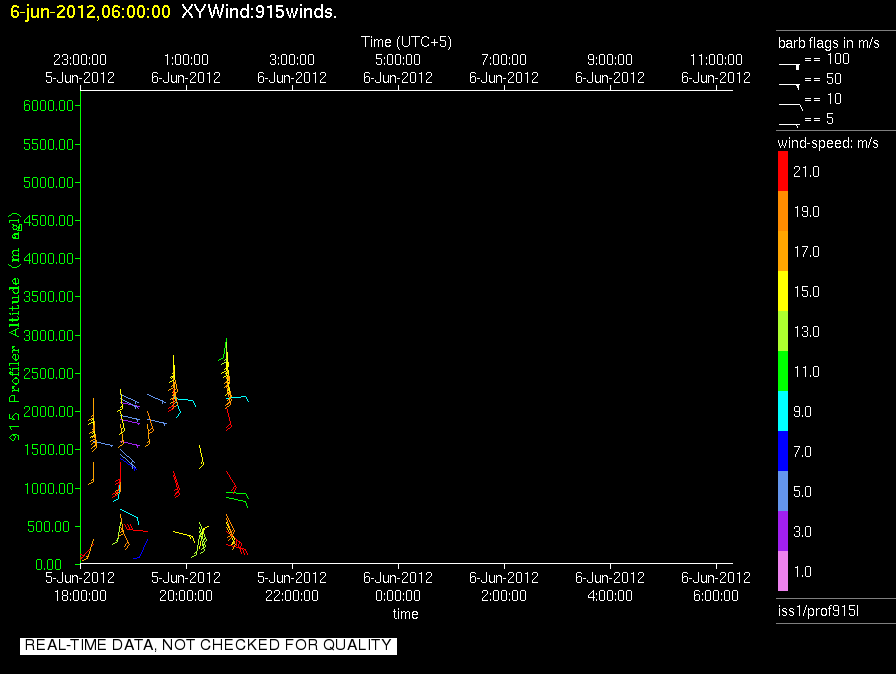
Task: Click the 10 m/s barb flag symbol
Action: click(790, 103)
